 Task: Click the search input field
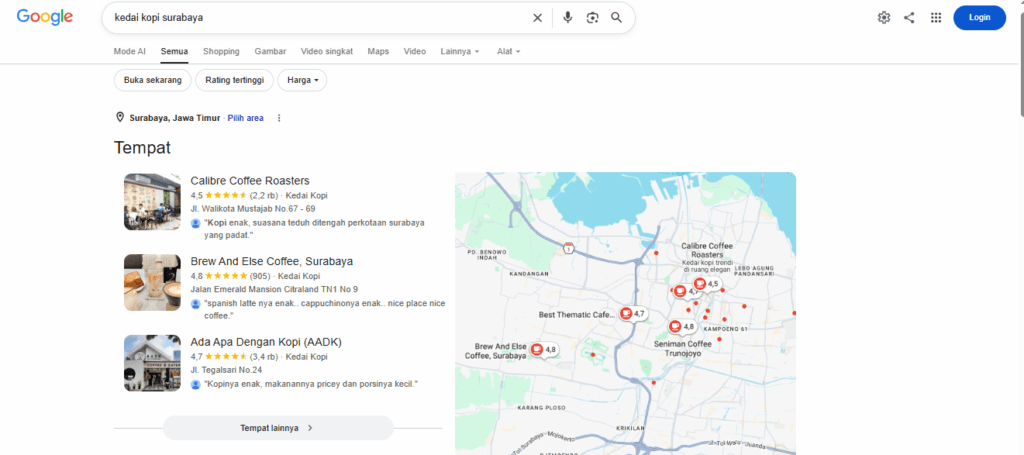(x=320, y=18)
